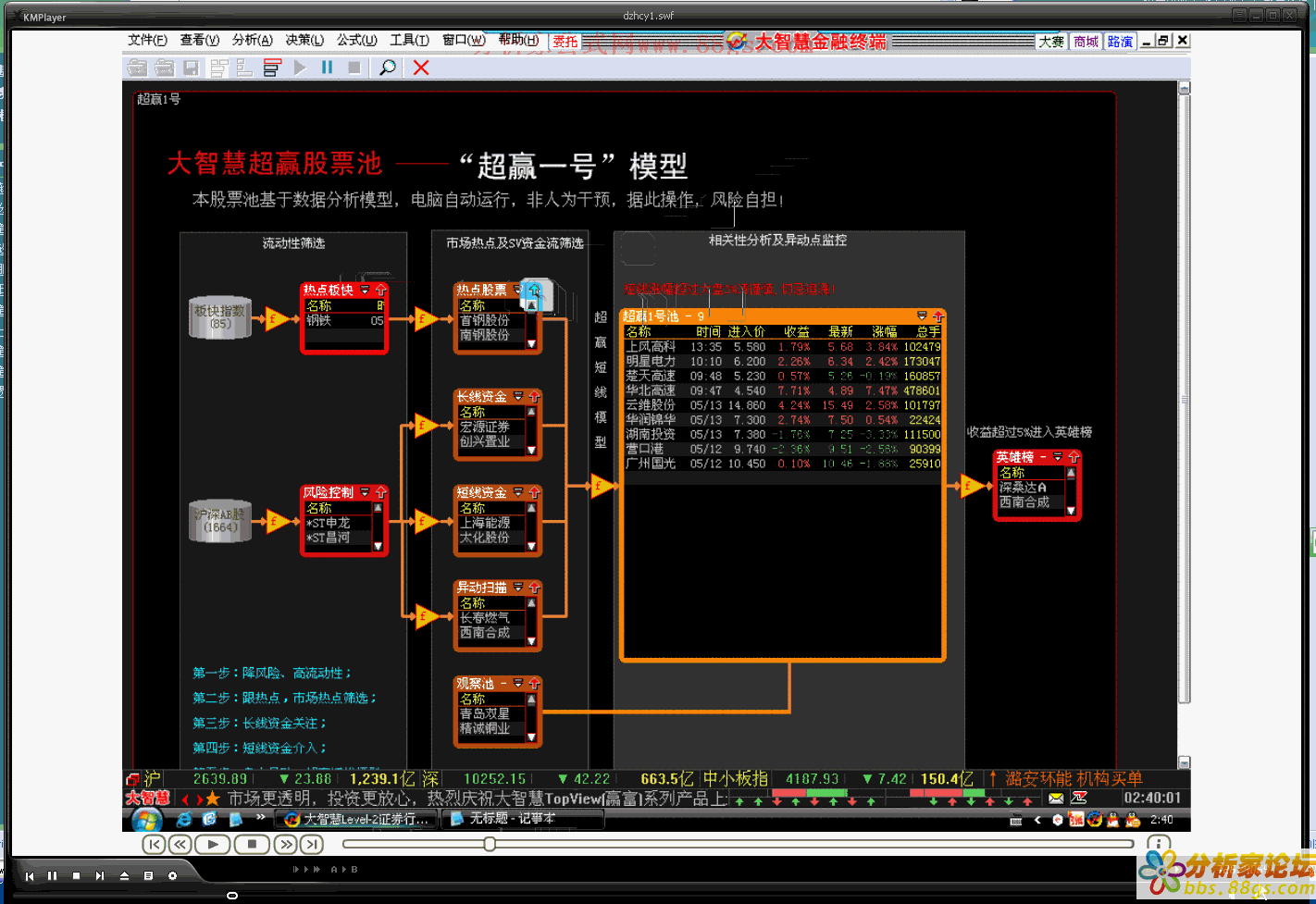This screenshot has height=904, width=1316.
Task: Expand the 风险控制 box dropdown arrow
Action: pos(366,492)
